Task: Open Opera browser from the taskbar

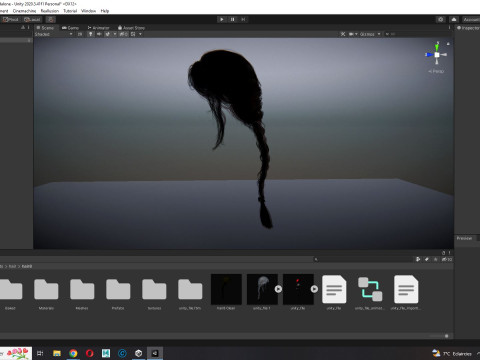Action: point(89,353)
